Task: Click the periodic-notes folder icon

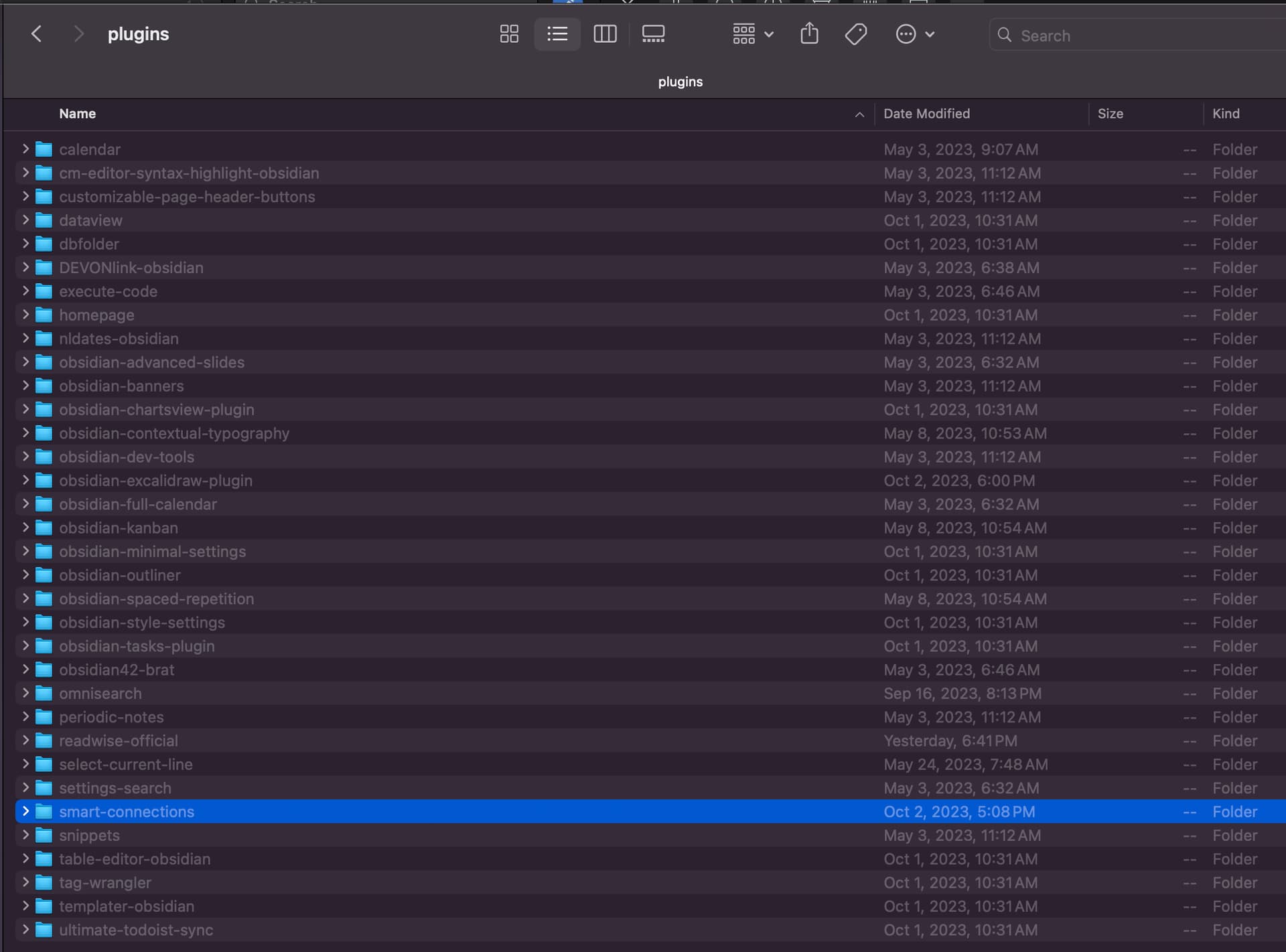Action: [x=44, y=717]
